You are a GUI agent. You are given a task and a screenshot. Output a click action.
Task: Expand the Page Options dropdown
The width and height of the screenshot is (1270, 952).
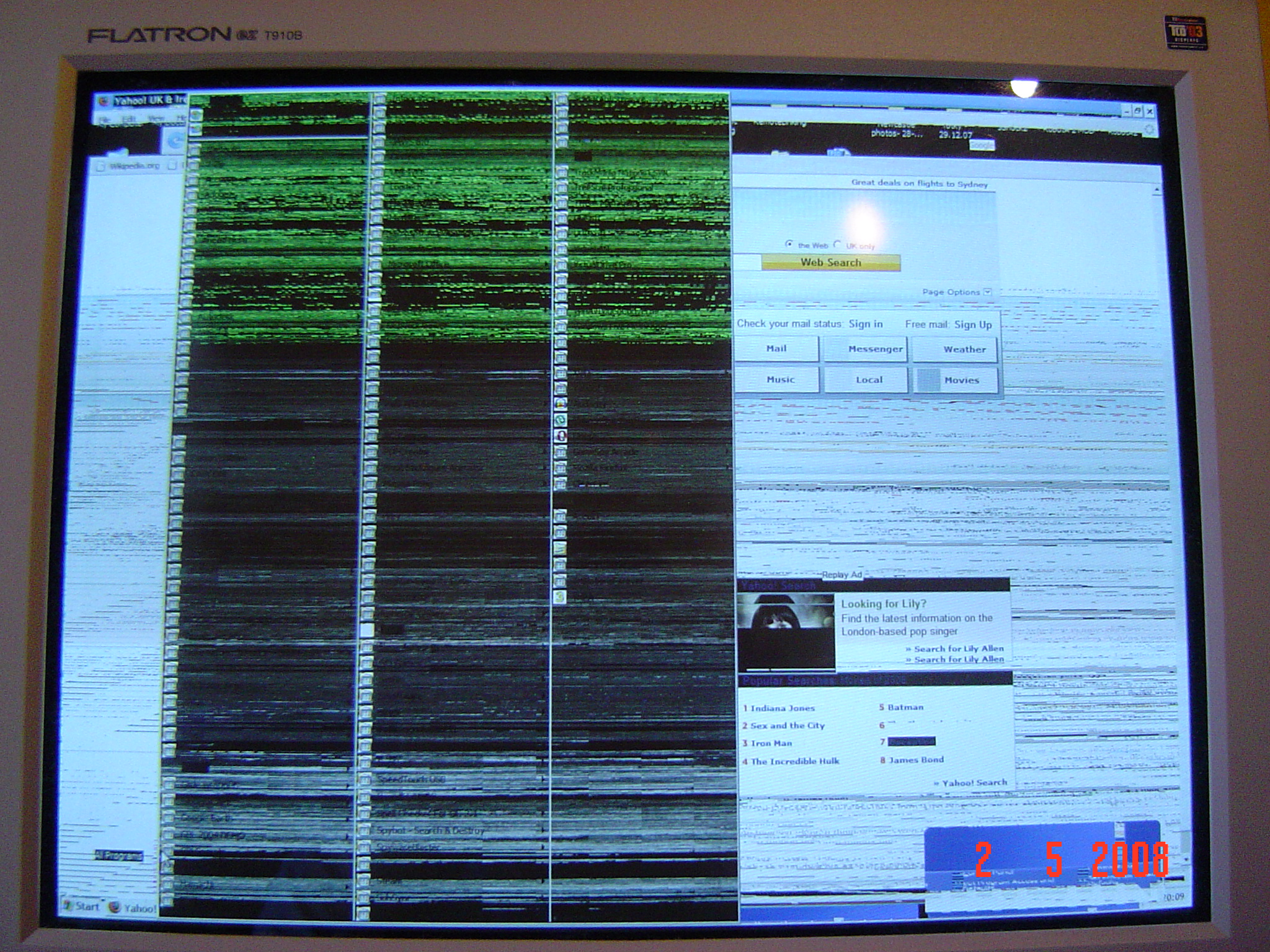click(988, 292)
